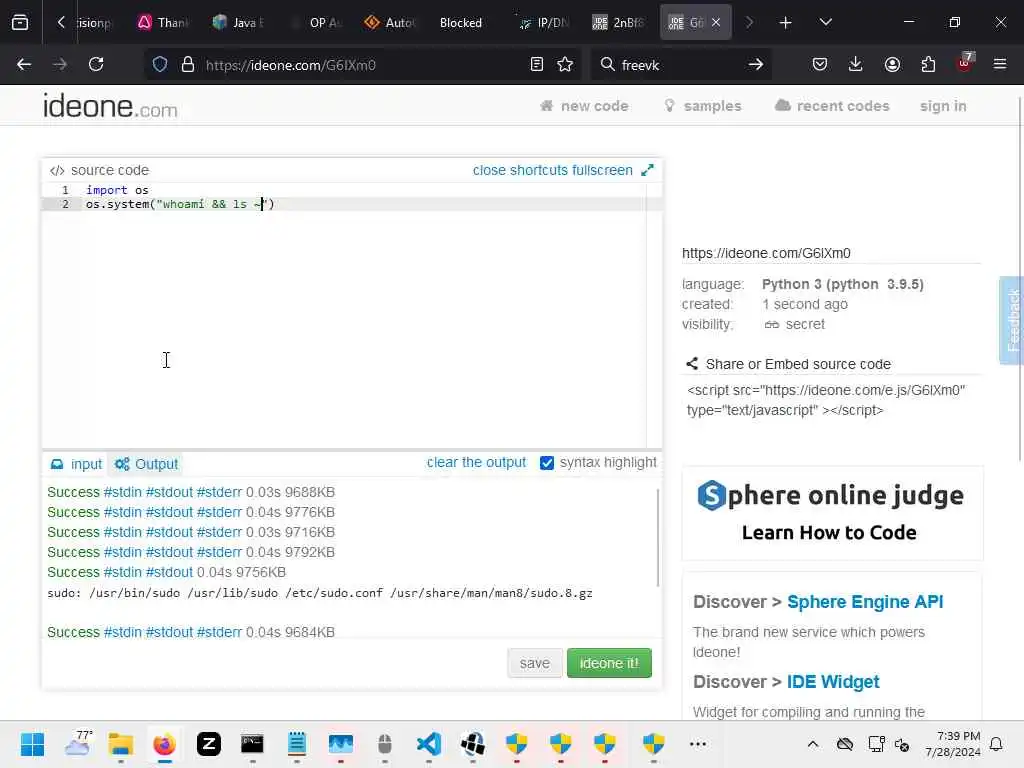Open the IDE Widget link

[x=833, y=682]
